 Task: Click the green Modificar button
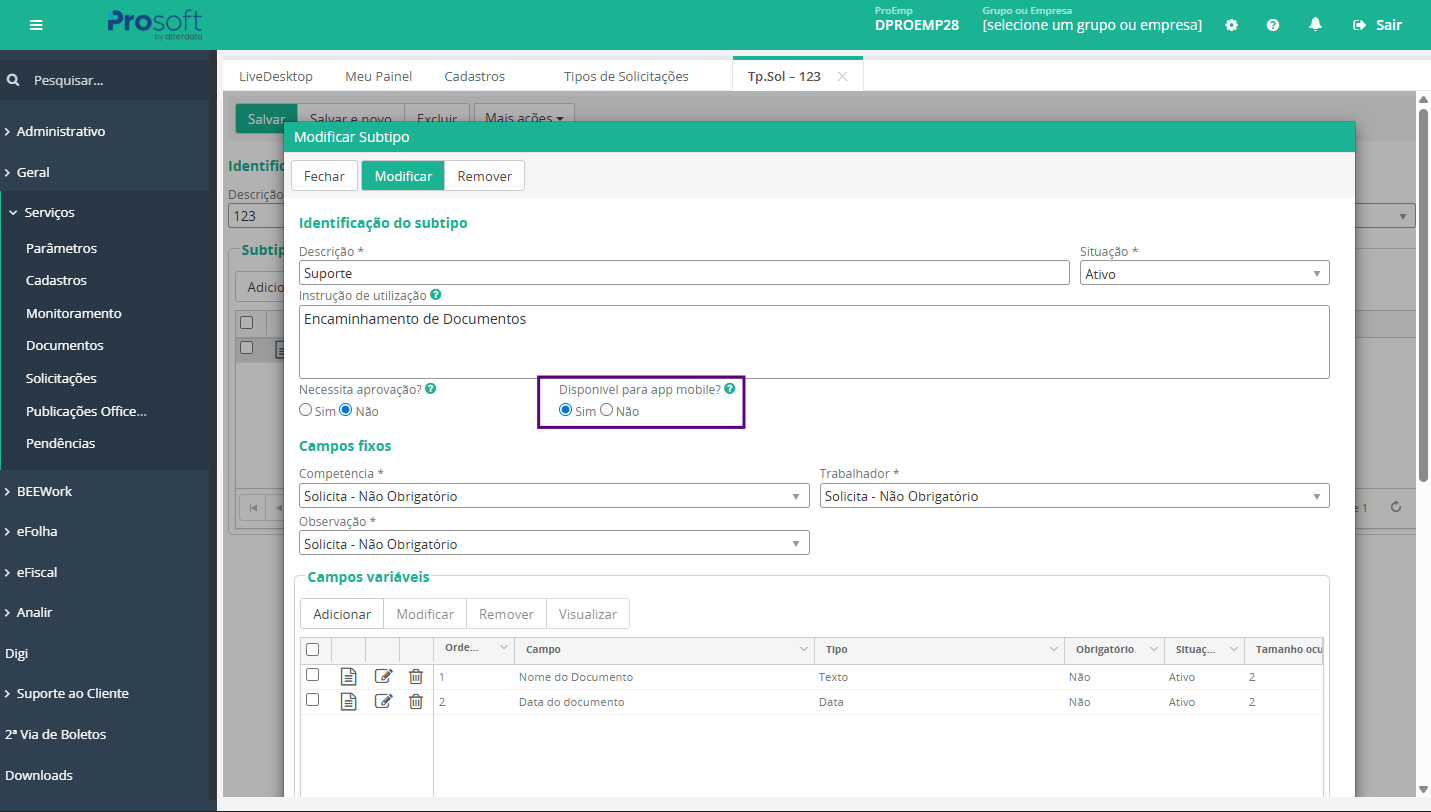tap(403, 176)
